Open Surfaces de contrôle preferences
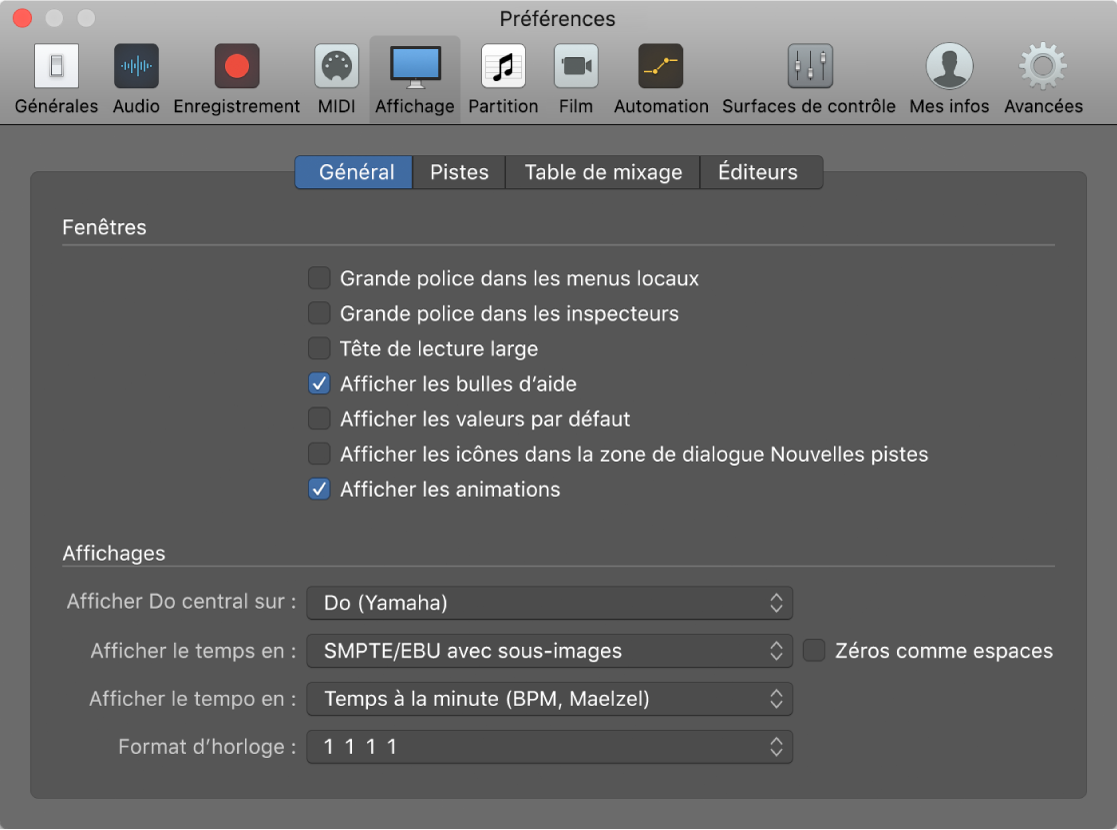This screenshot has width=1117, height=830. [809, 80]
